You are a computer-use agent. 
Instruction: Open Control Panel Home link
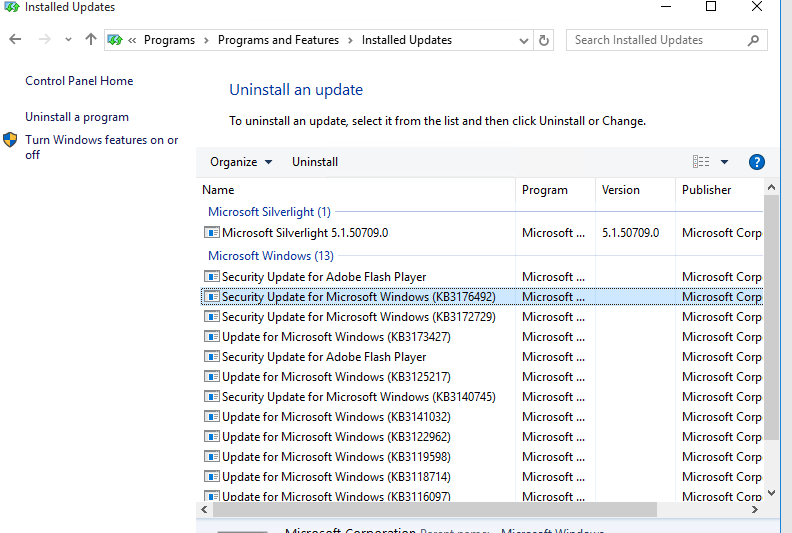(79, 81)
